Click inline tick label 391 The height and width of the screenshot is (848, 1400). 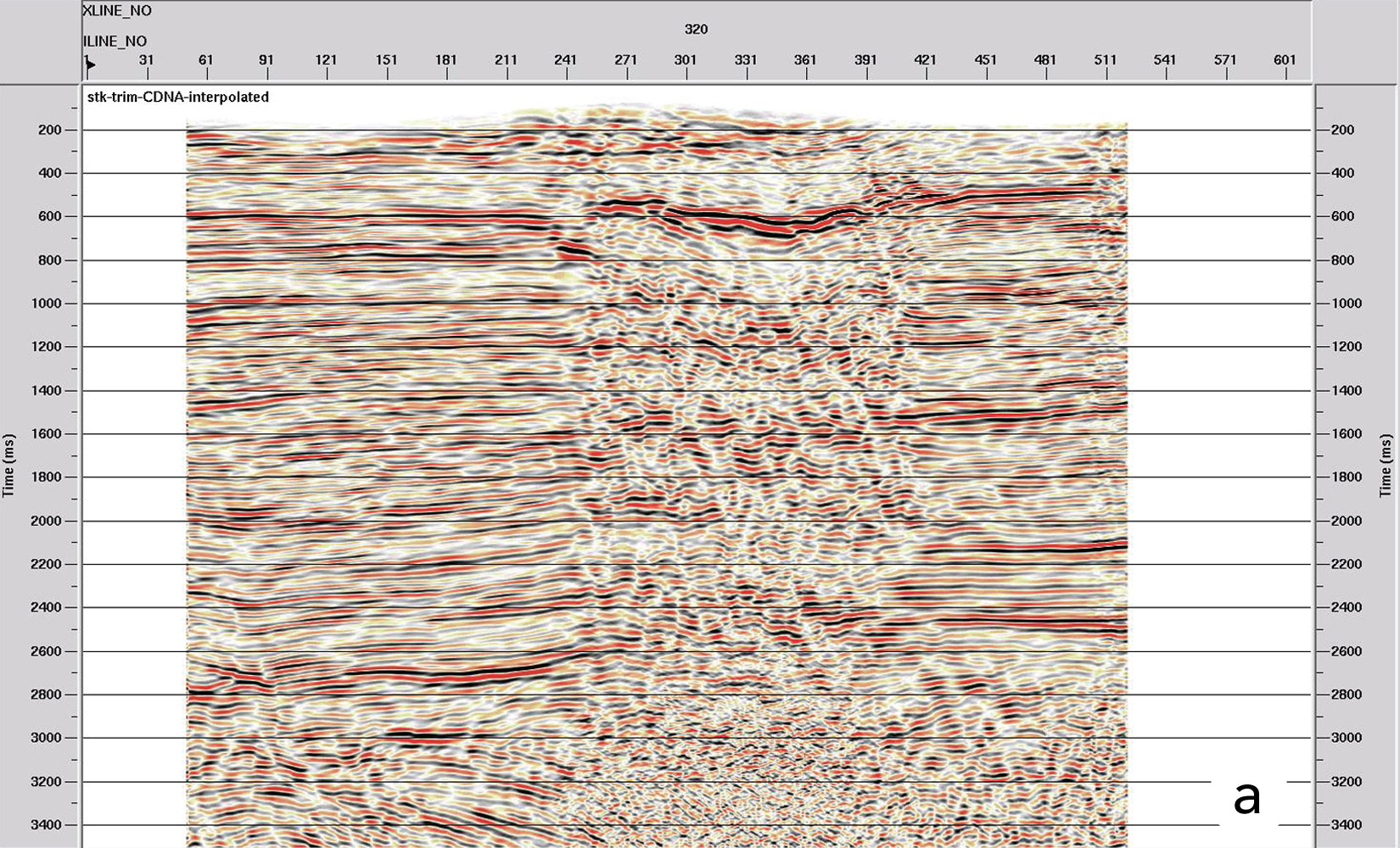865,59
